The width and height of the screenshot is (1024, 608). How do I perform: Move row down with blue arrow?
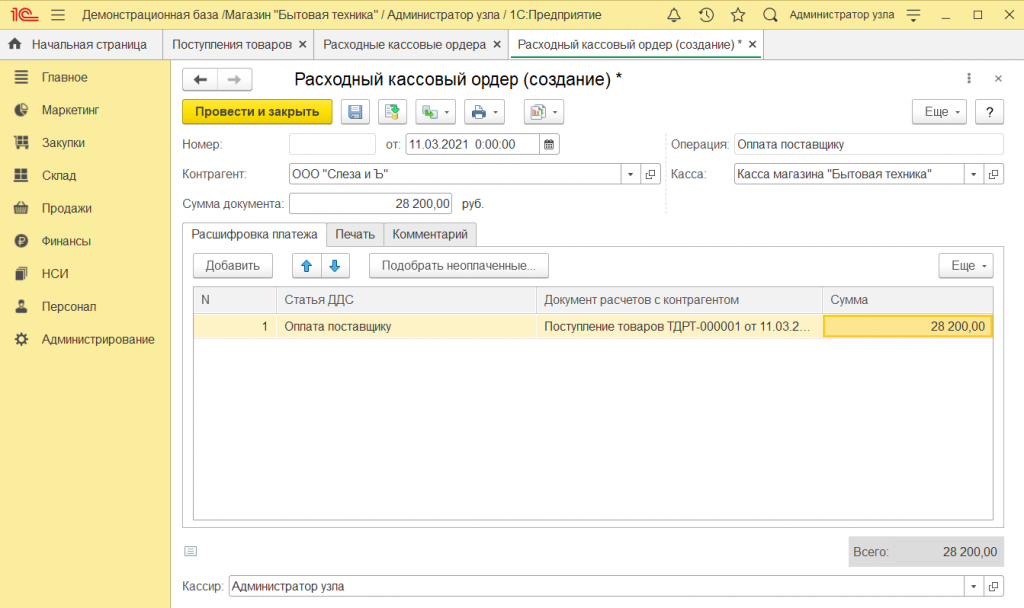point(335,266)
